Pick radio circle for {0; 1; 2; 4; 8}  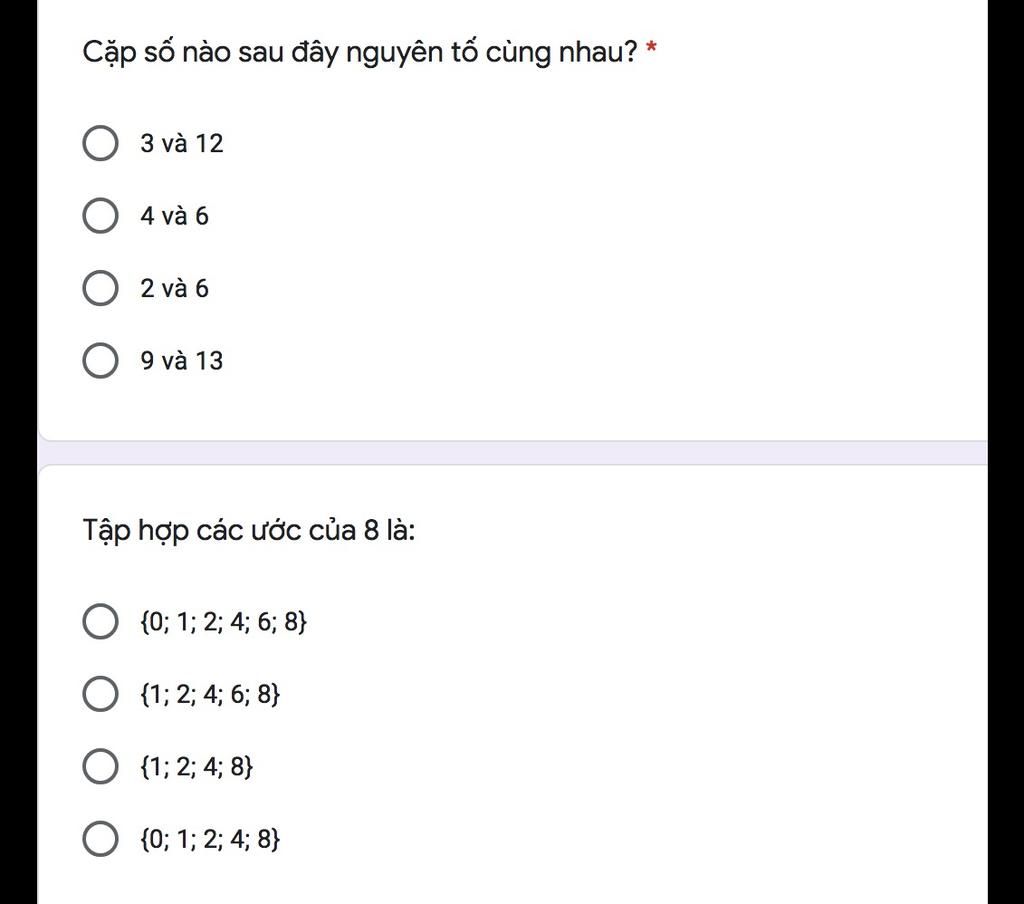tap(99, 839)
